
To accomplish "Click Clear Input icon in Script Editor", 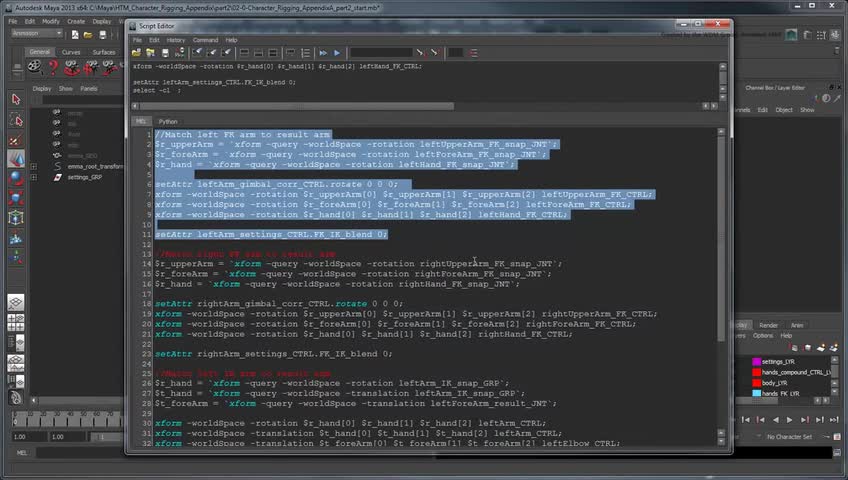I will [x=212, y=52].
